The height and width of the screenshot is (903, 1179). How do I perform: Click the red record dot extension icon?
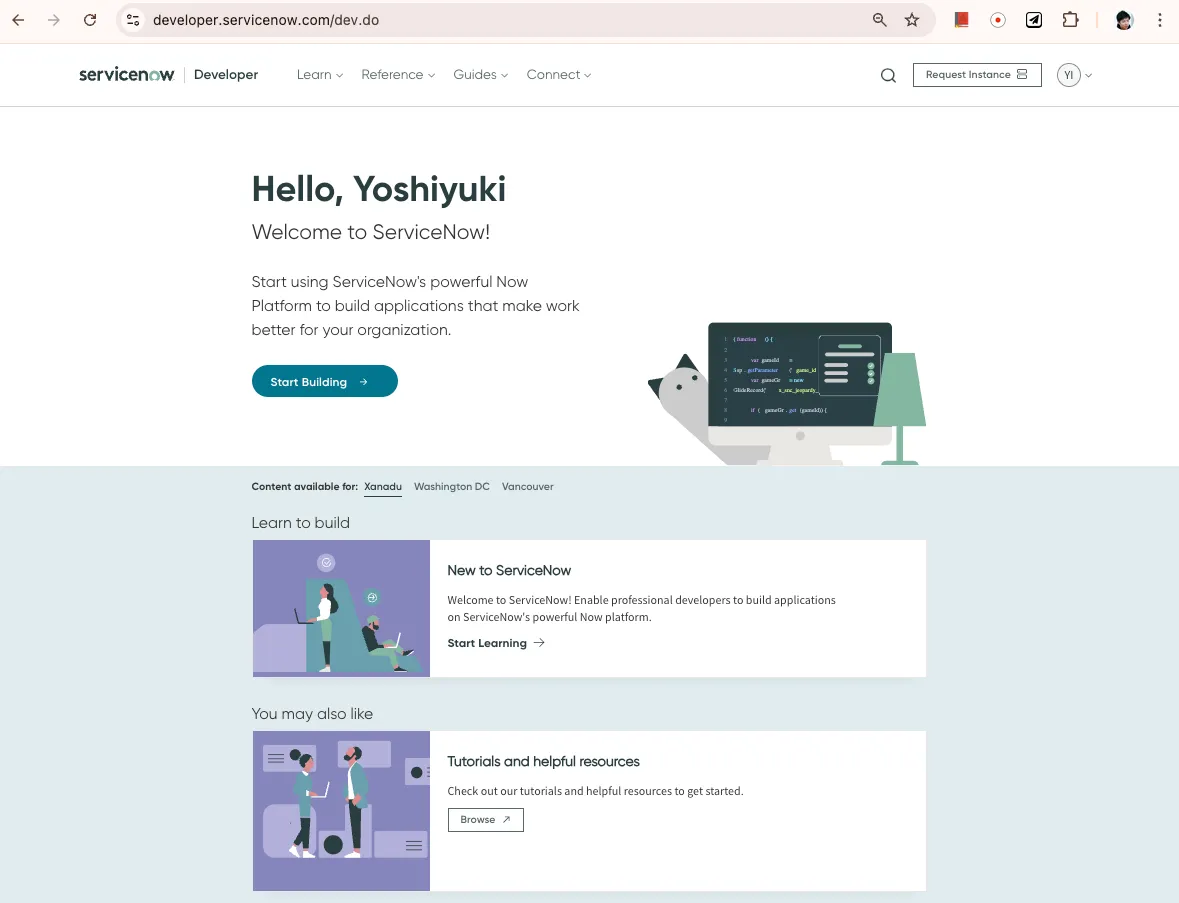(x=998, y=20)
